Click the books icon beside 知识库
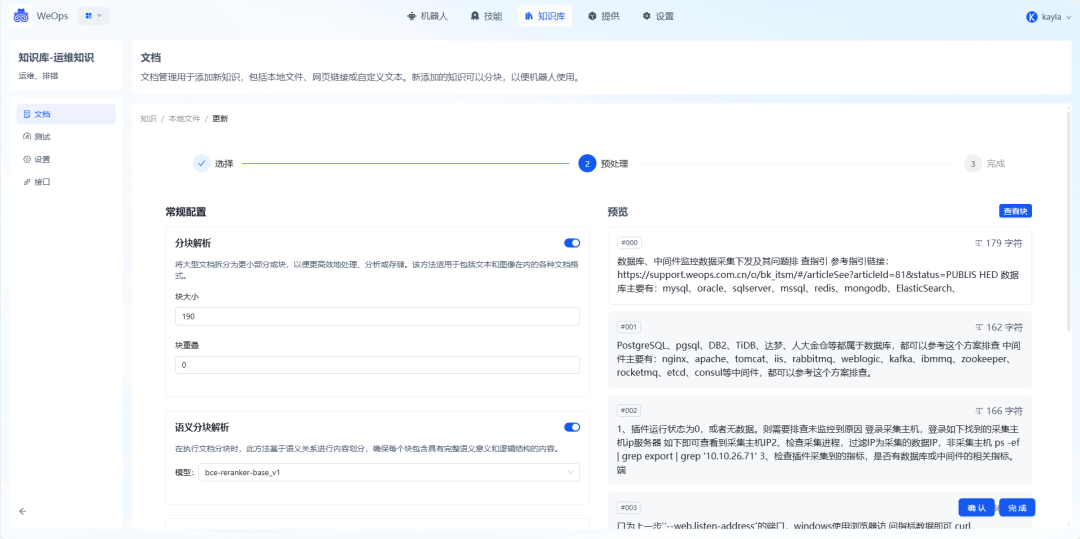Screen dimensions: 1080x539 pyautogui.click(x=529, y=16)
